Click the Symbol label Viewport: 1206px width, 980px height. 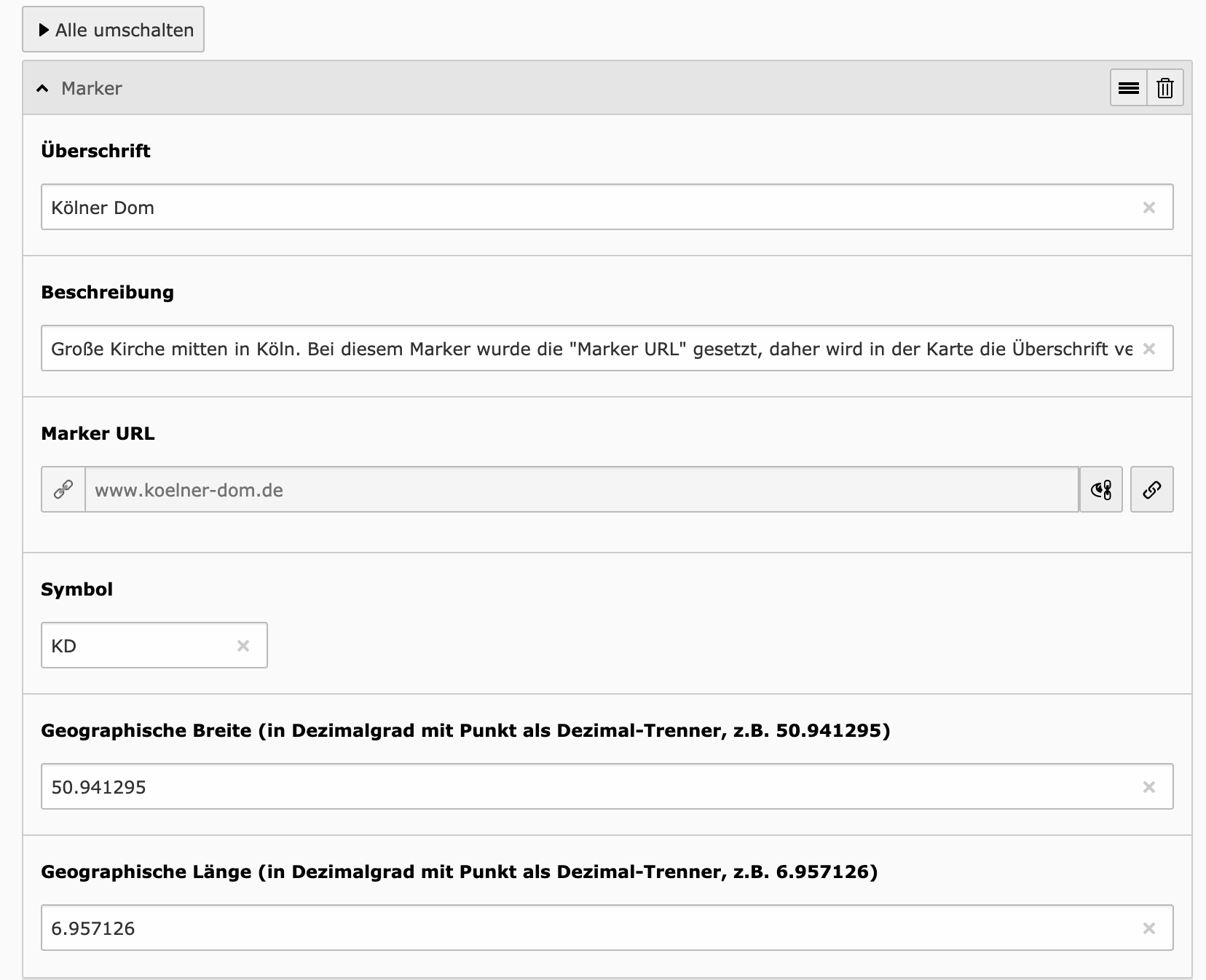pos(76,590)
